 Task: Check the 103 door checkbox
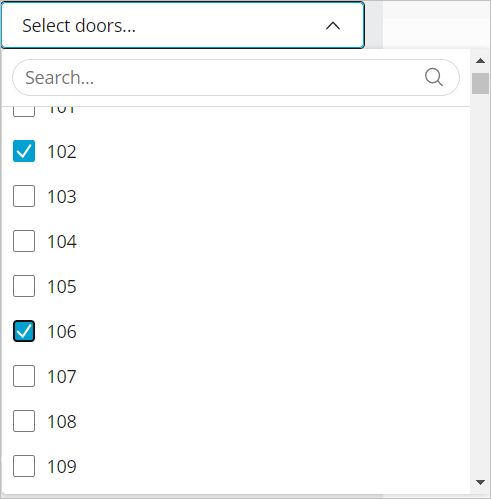pyautogui.click(x=24, y=196)
